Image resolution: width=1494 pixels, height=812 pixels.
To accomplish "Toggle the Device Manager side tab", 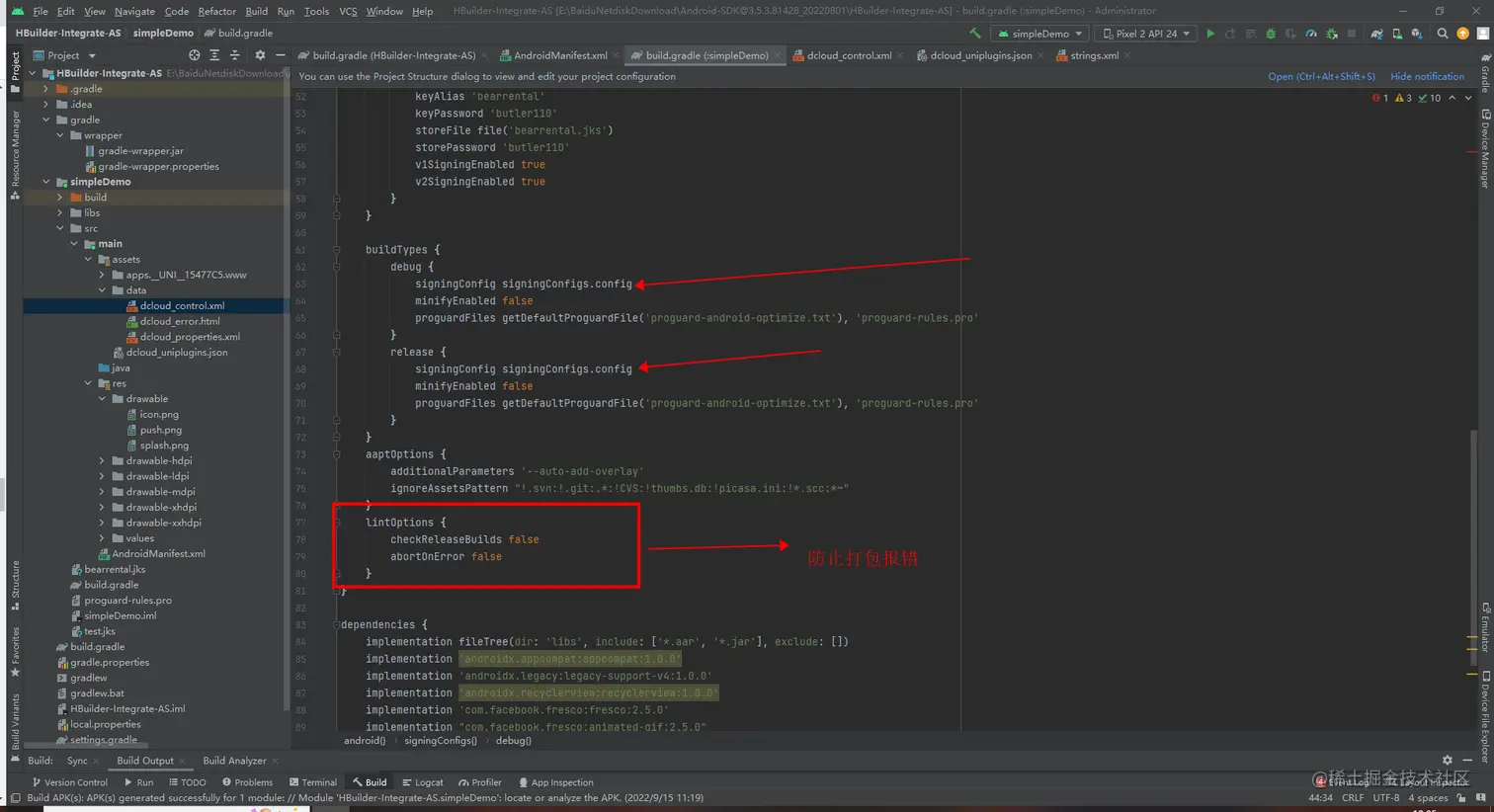I will pos(1485,149).
